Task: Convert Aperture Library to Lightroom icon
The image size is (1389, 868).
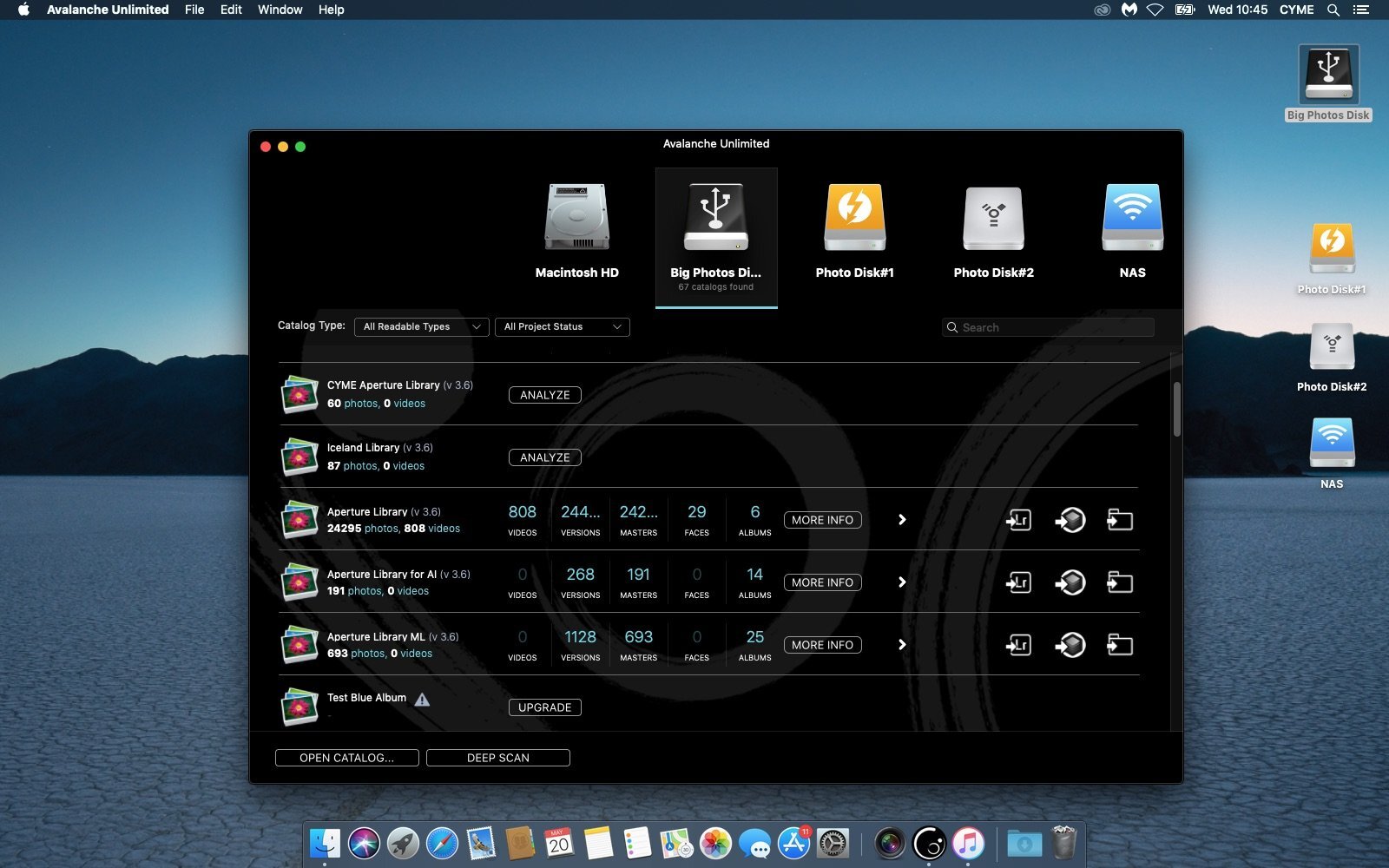Action: pos(1018,520)
